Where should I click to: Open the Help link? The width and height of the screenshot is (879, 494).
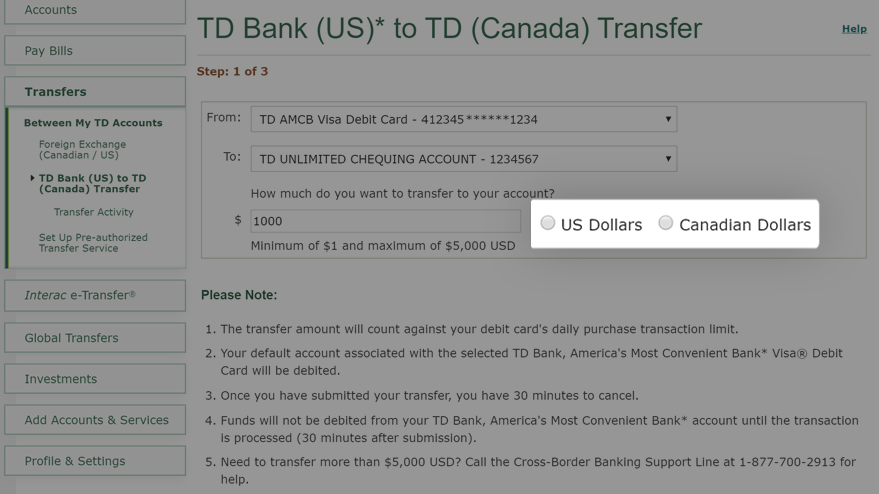point(854,29)
